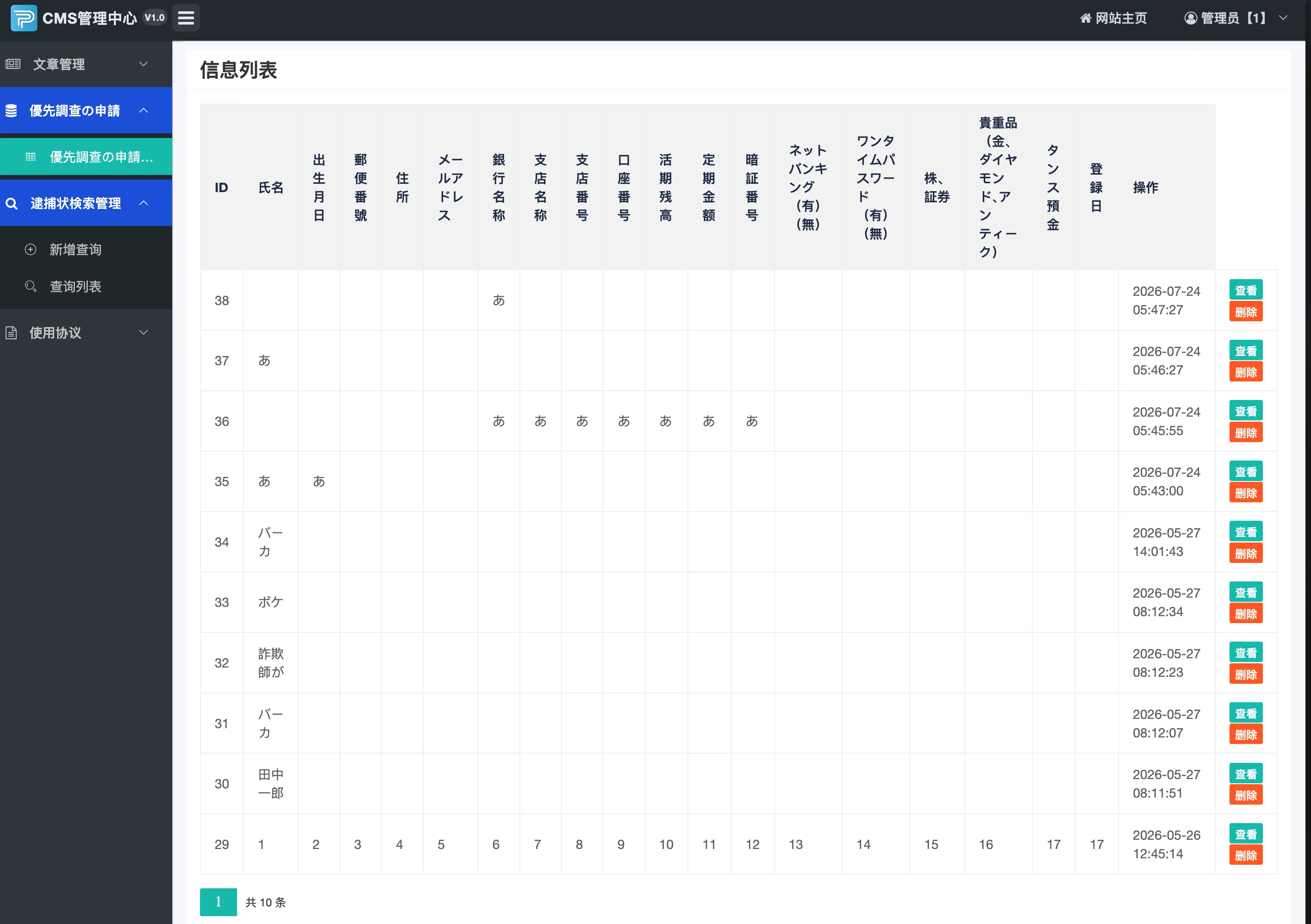The image size is (1311, 924).
Task: View record with ID 33
Action: click(1246, 592)
